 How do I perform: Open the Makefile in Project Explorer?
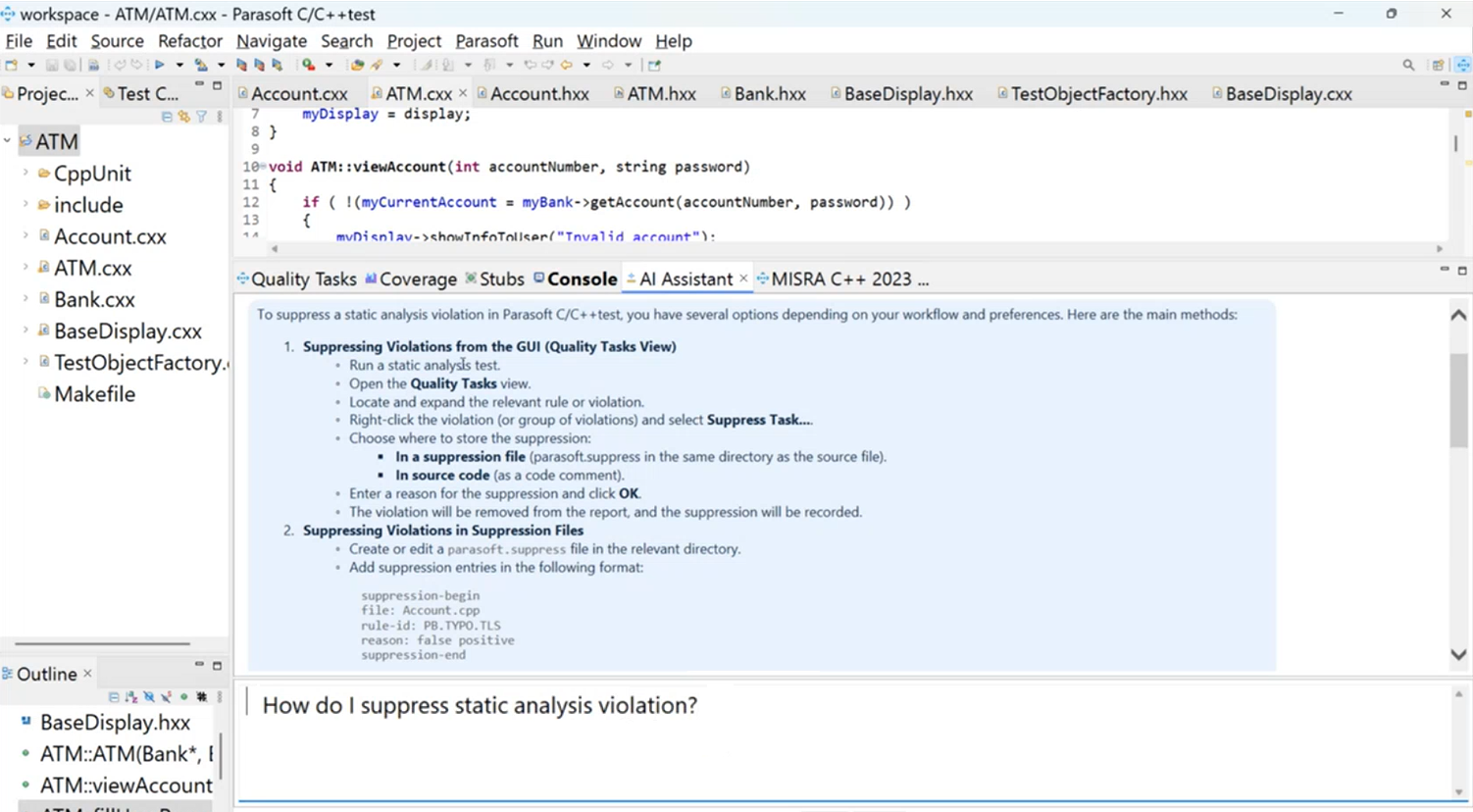coord(95,393)
